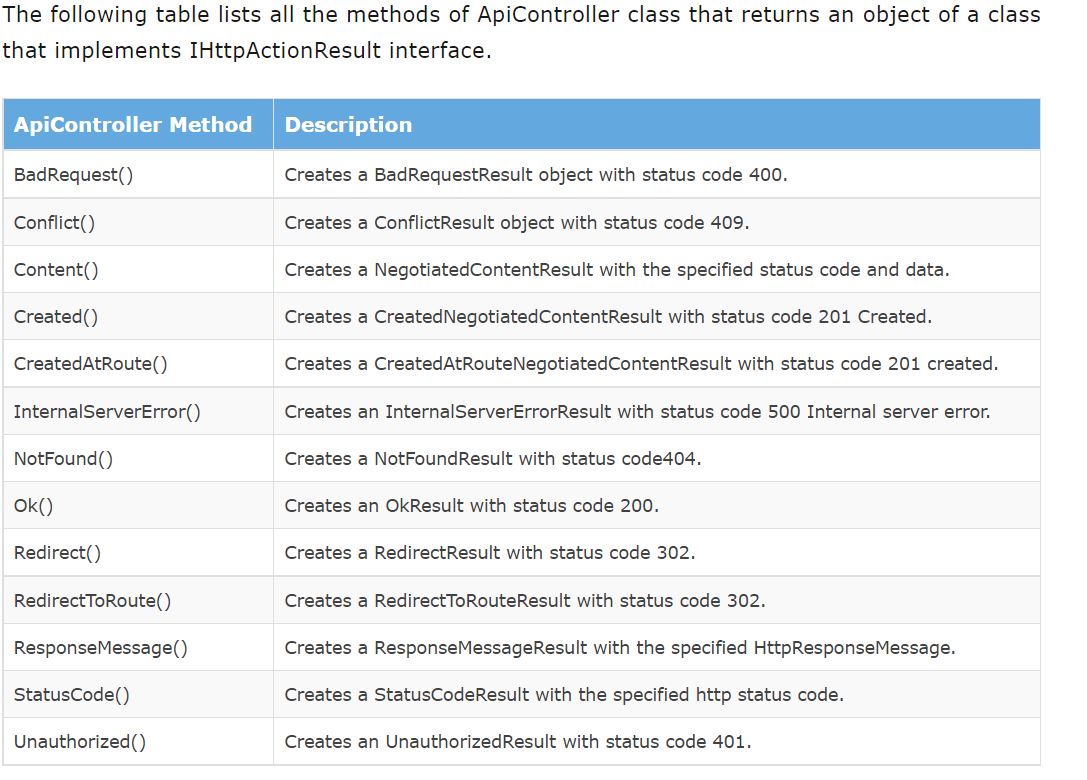Click the BadRequestResult status code 400 description
The width and height of the screenshot is (1087, 780).
(x=536, y=175)
